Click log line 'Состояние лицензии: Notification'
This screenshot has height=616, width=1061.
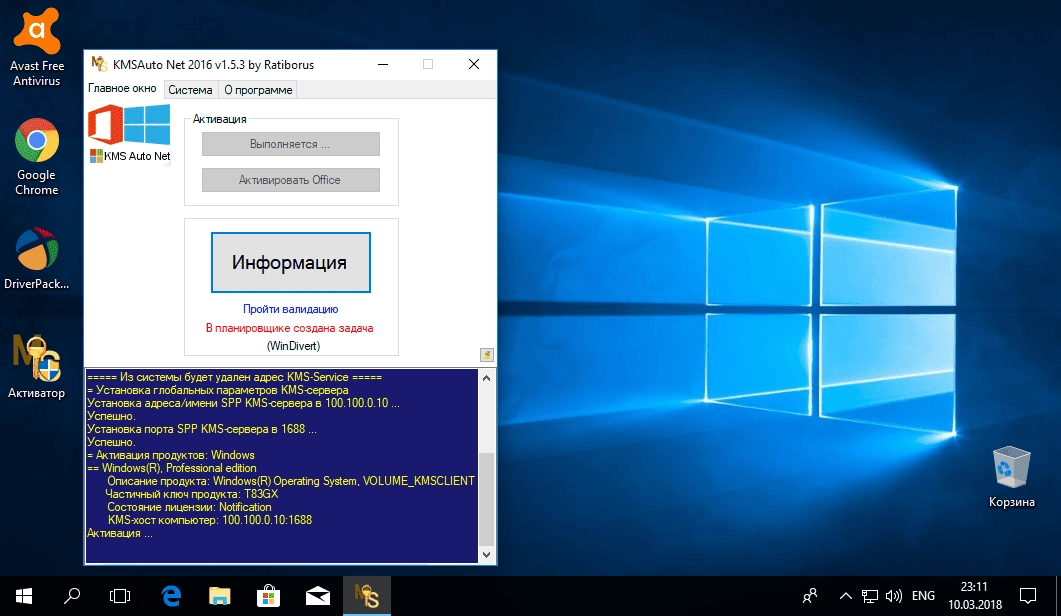pyautogui.click(x=189, y=507)
